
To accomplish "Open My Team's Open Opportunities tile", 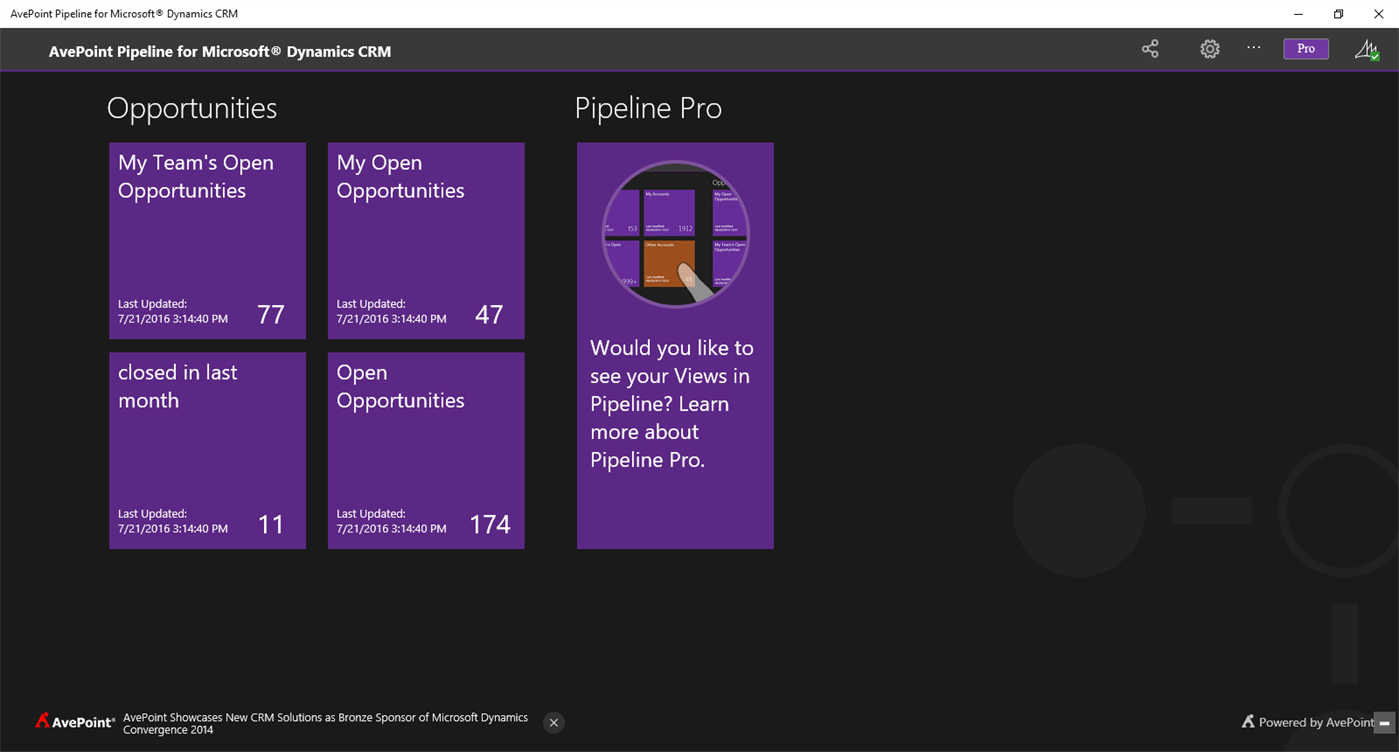I will coord(207,241).
